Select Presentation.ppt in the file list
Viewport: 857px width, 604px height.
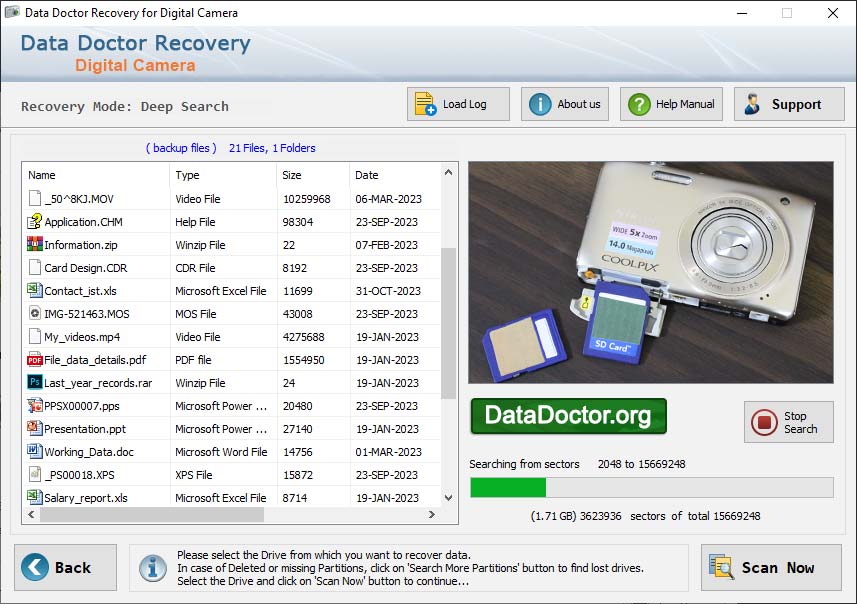pos(86,428)
